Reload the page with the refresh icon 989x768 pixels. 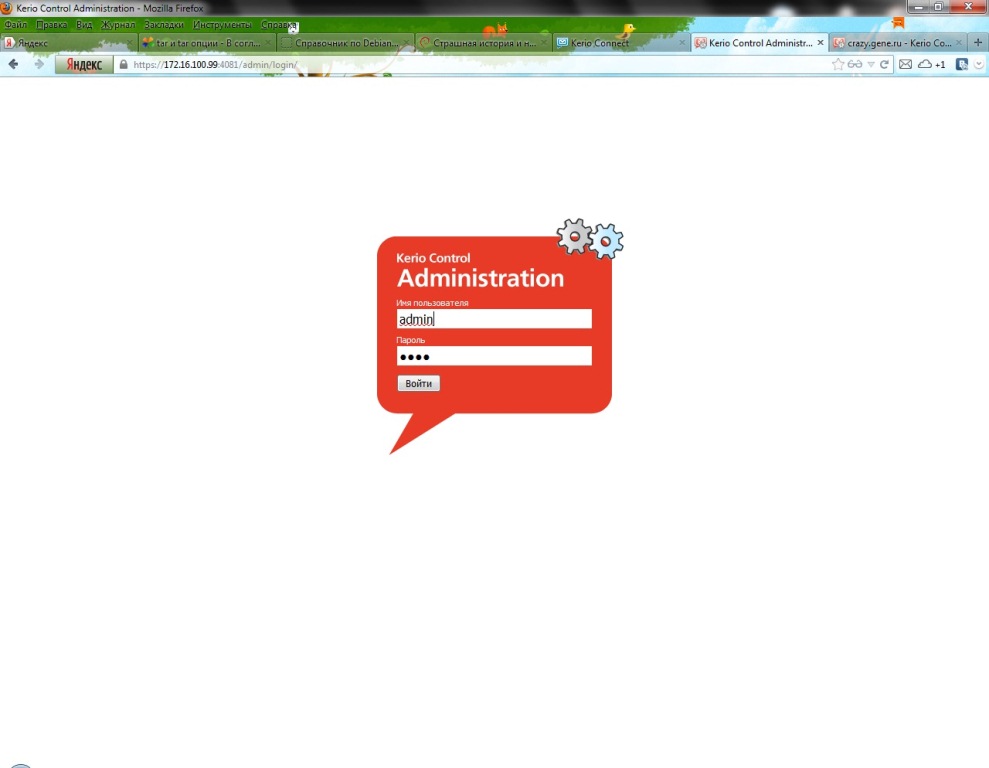(x=884, y=64)
